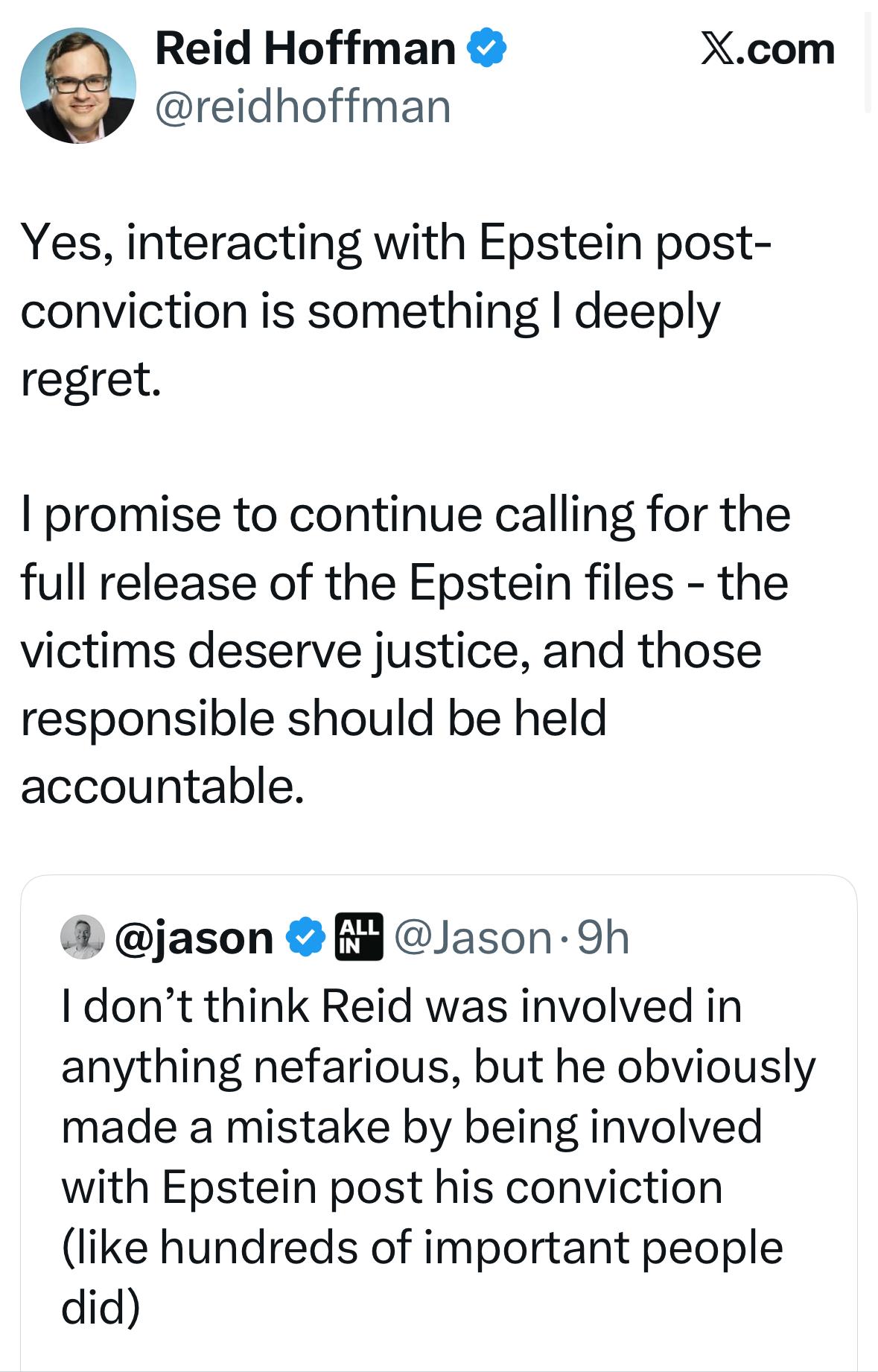
Task: Open Reid Hoffman's profile photo
Action: (x=78, y=86)
